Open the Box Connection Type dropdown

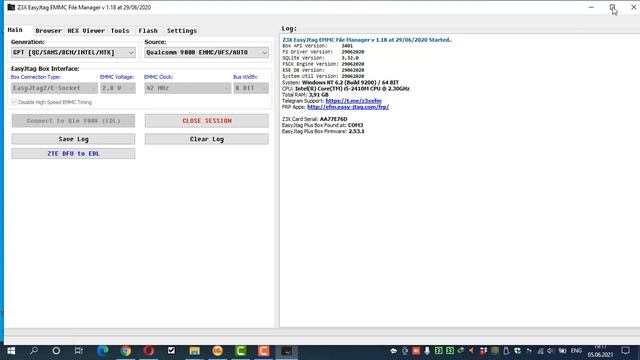(54, 88)
